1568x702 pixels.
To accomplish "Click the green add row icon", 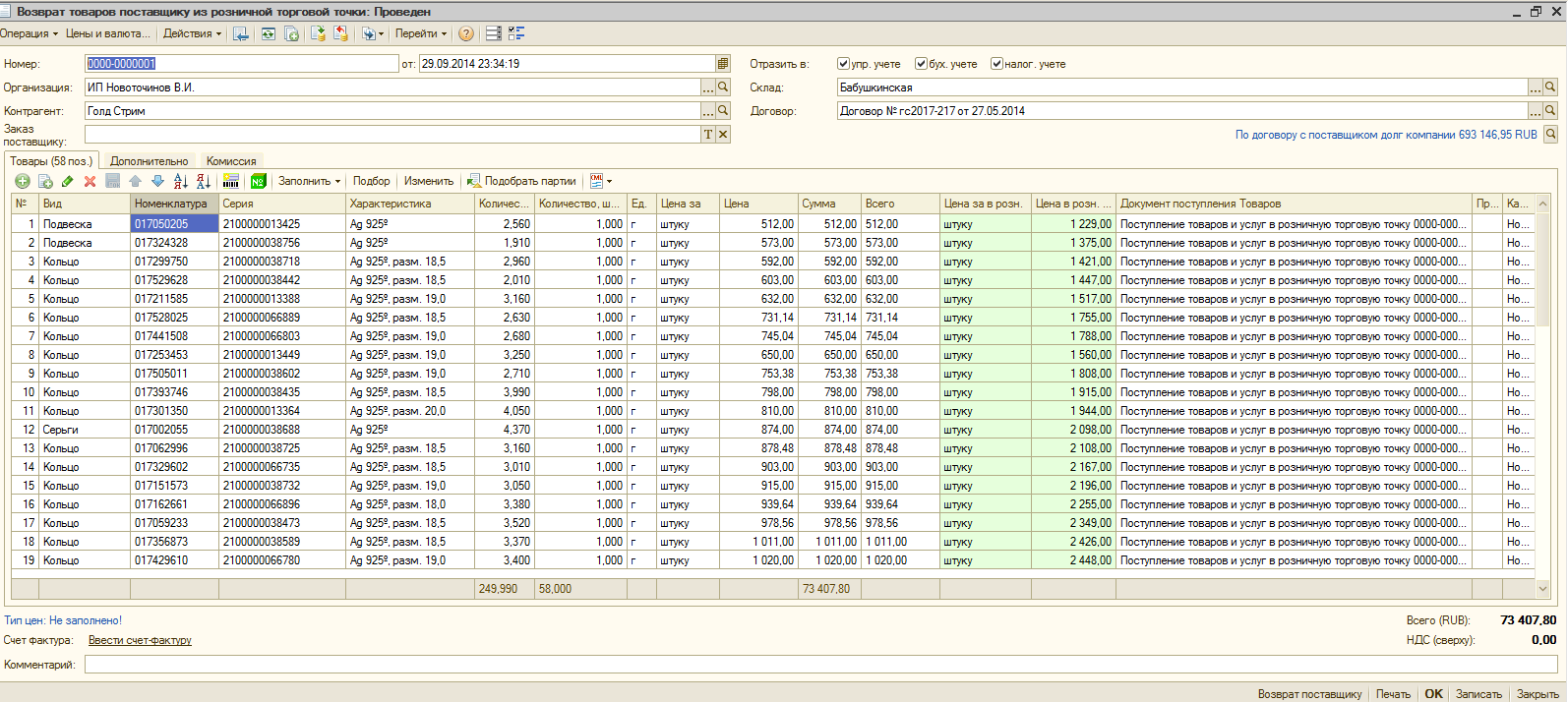I will tap(22, 181).
